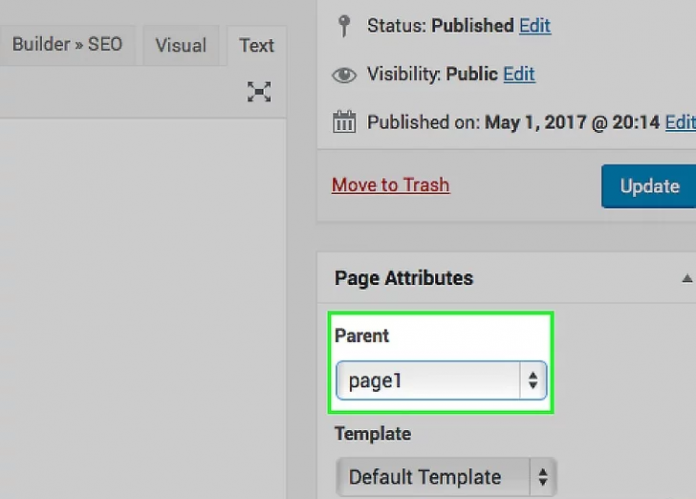Collapse the Page Attributes panel arrow
The height and width of the screenshot is (499, 696).
pos(686,279)
